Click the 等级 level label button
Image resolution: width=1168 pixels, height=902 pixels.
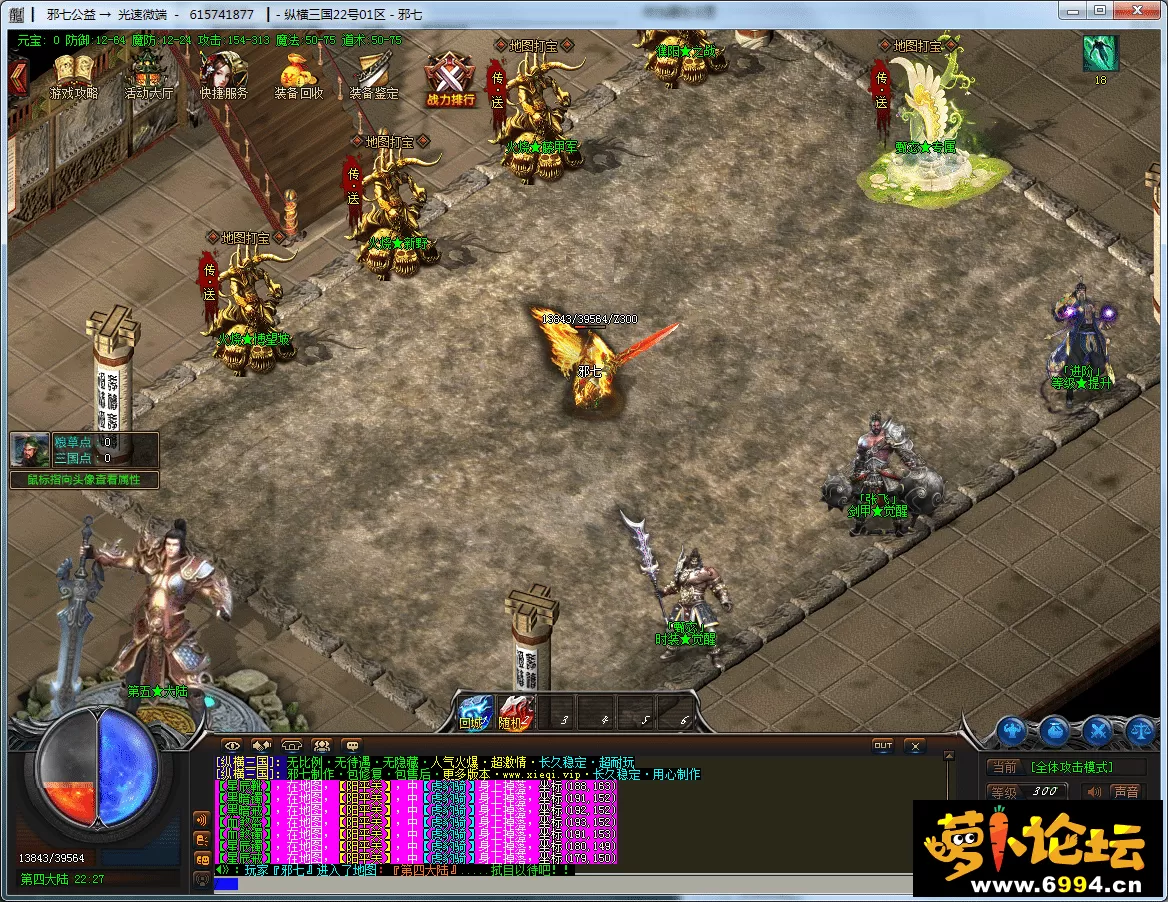click(x=1005, y=792)
